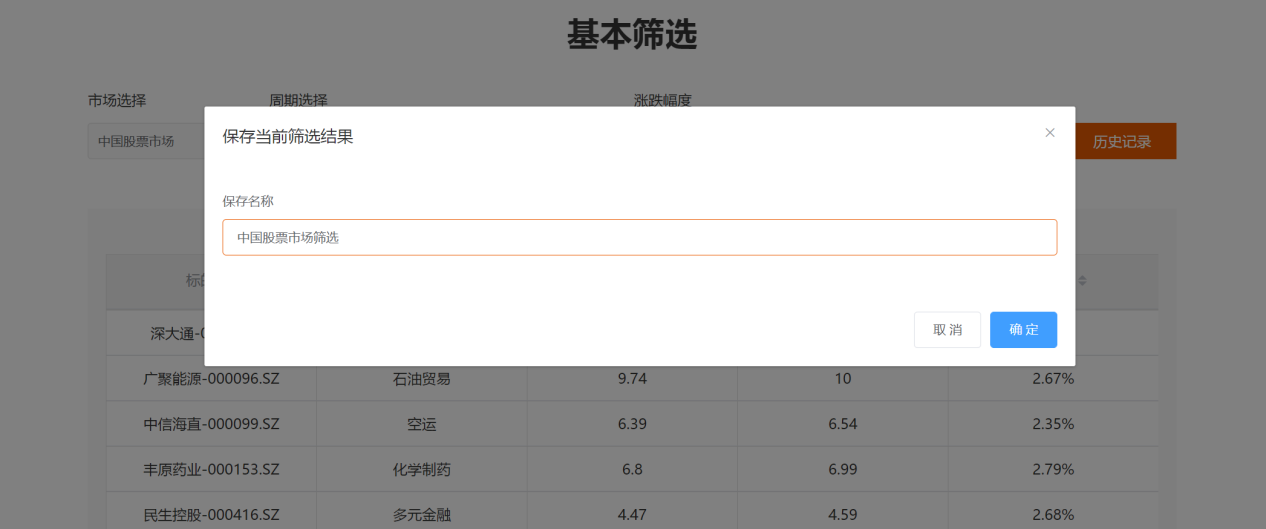This screenshot has height=529, width=1266.
Task: Click the 保存当前筛选结果 dialog title
Action: pos(288,137)
